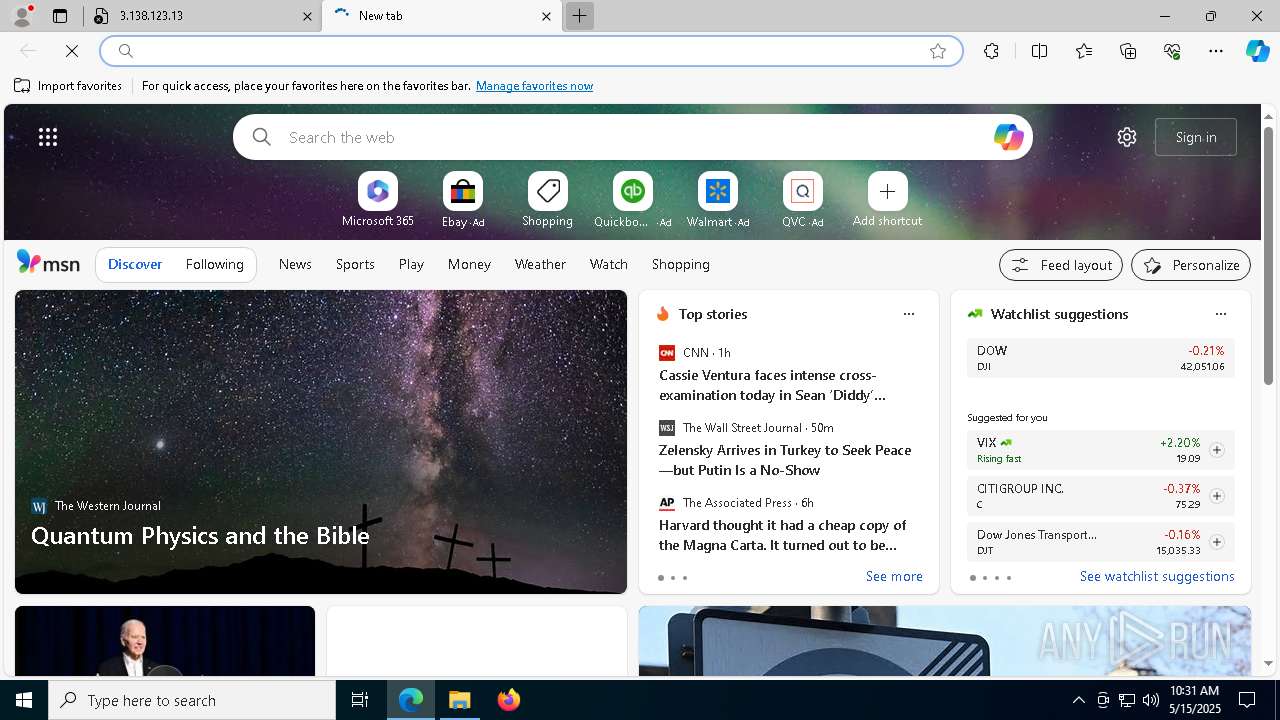Open QuickBooks ad shortcut

tap(632, 200)
